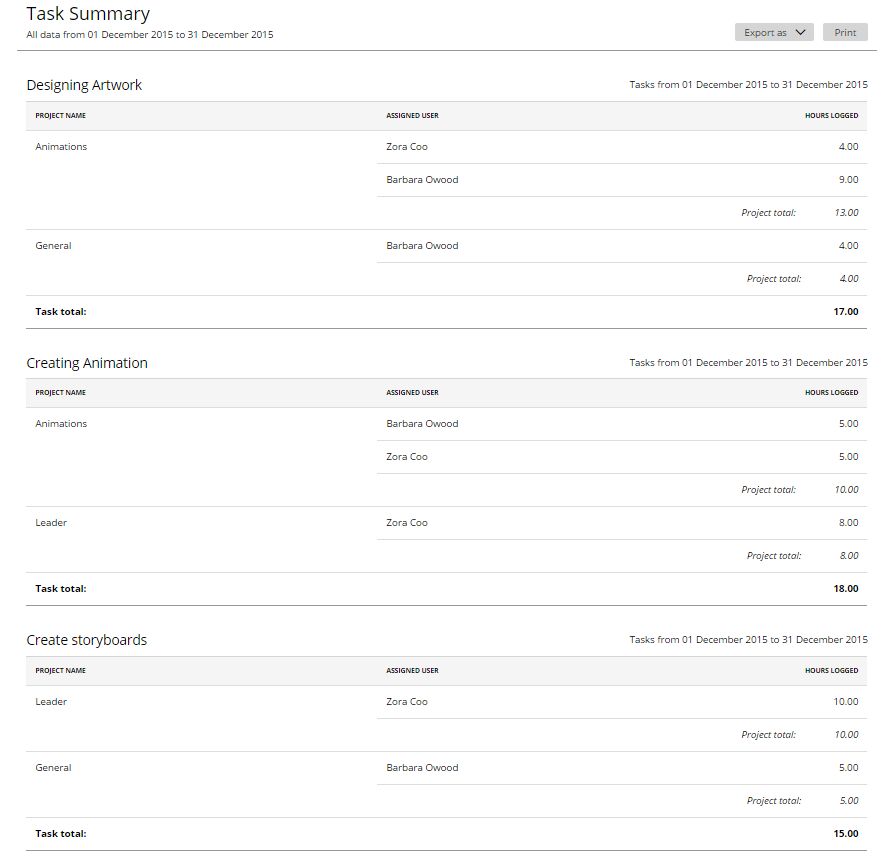Screen dimensions: 896x861
Task: Click the 17.00 task total value
Action: click(x=846, y=312)
